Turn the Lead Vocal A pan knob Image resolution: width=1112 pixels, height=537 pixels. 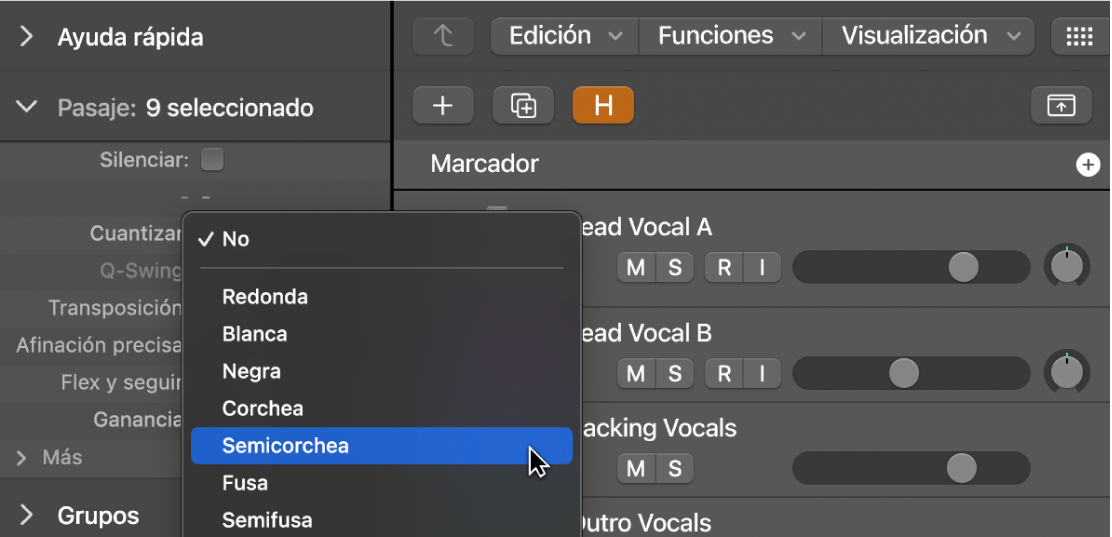1067,267
